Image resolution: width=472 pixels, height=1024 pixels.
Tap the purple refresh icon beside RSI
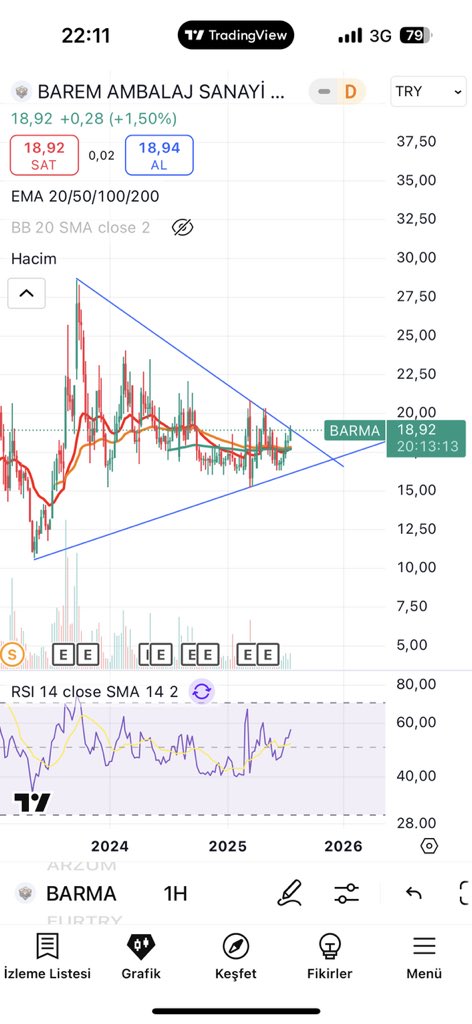click(202, 692)
